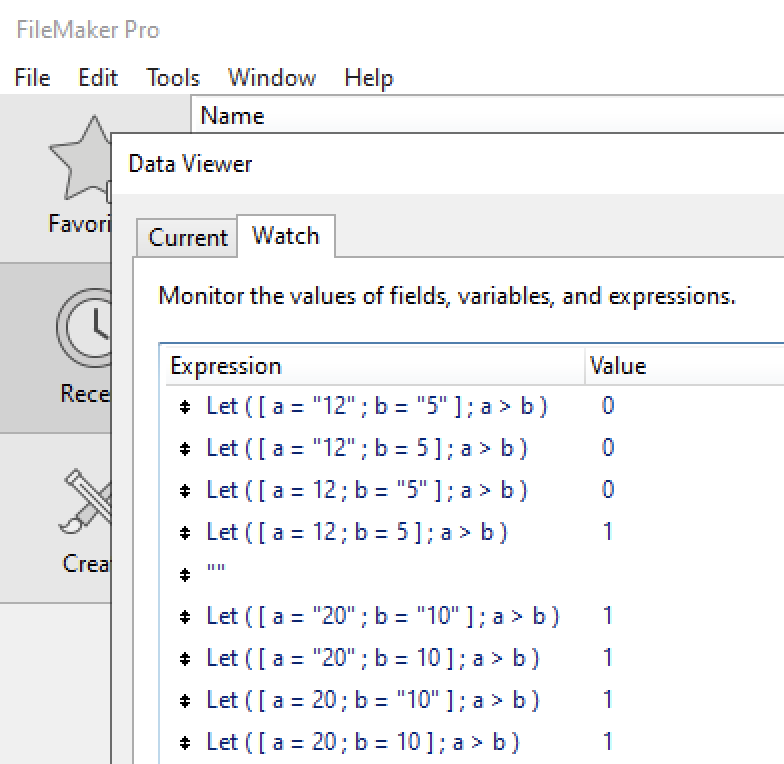The height and width of the screenshot is (764, 784).
Task: Click reorder handle of a = 12; b = 5 row
Action: tap(185, 533)
